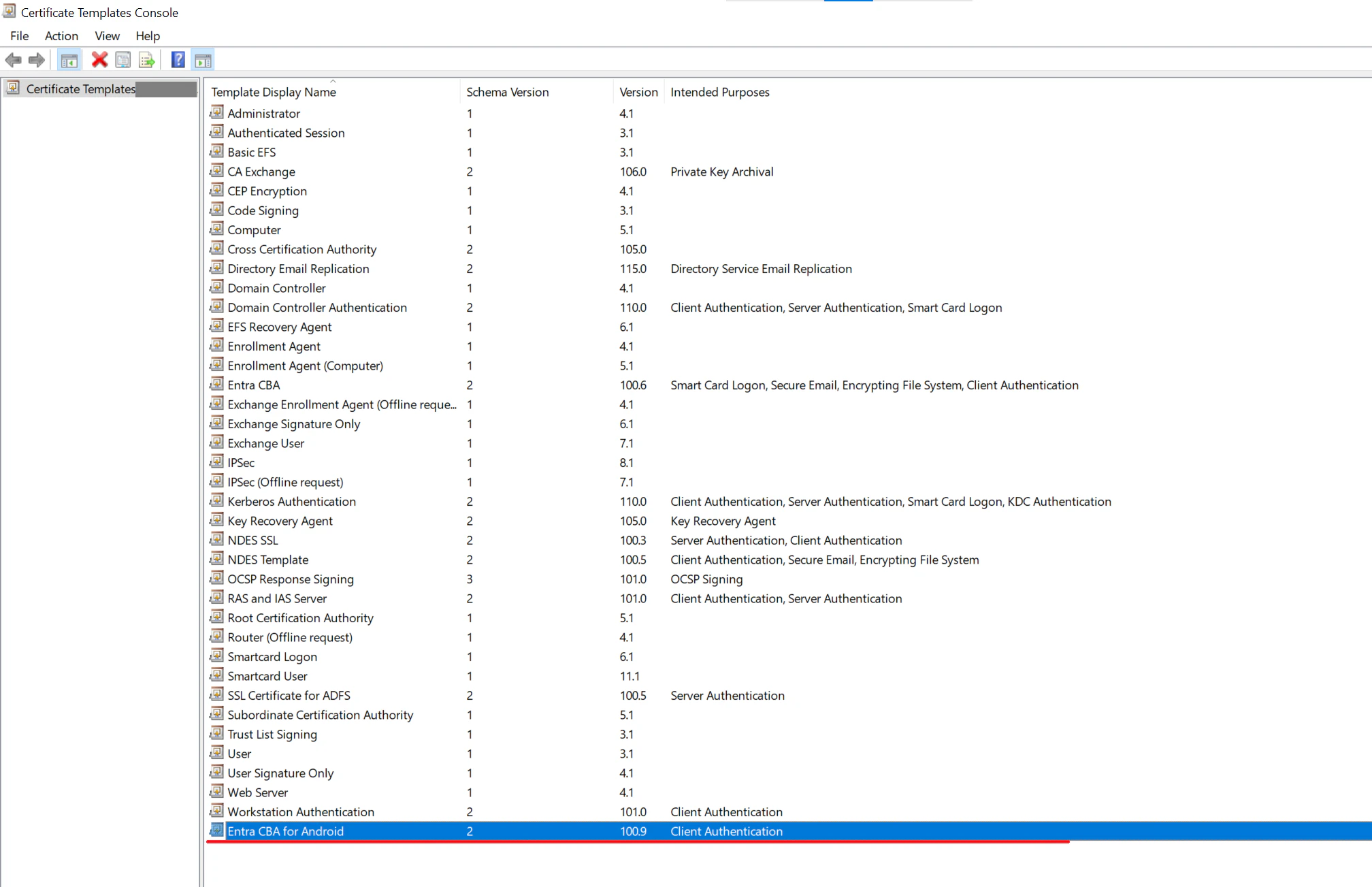The width and height of the screenshot is (1372, 887).
Task: Select the Cross Certification Authority template
Action: 301,249
